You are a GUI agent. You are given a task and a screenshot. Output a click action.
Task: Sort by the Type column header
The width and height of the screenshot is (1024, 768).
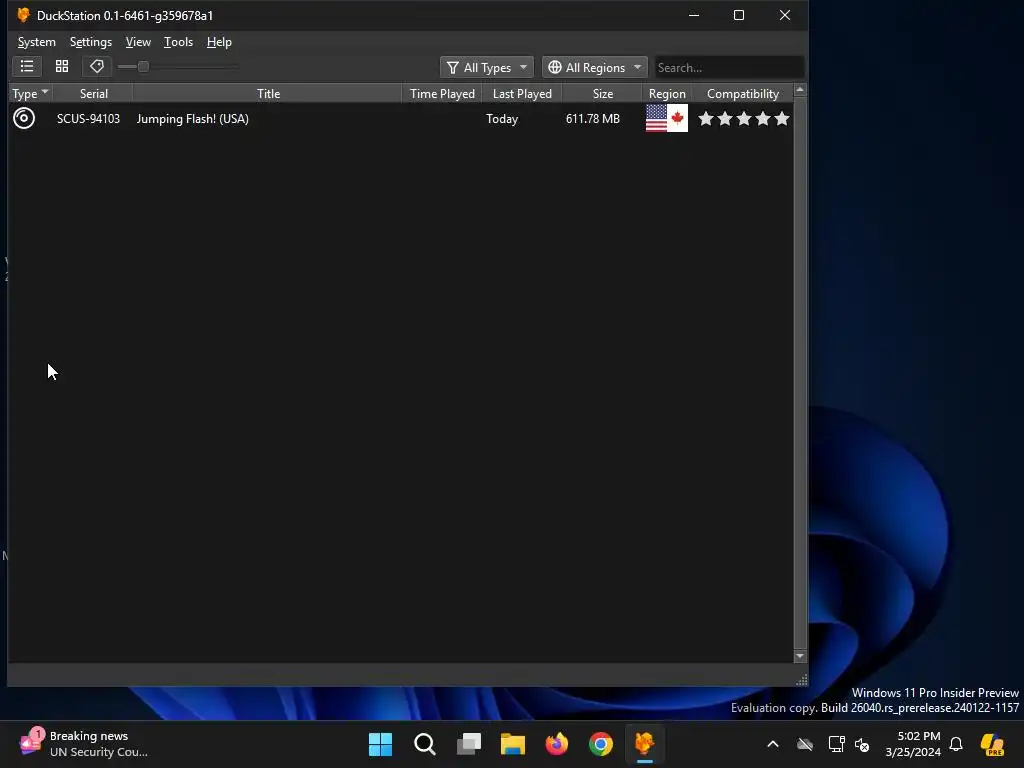pos(30,93)
